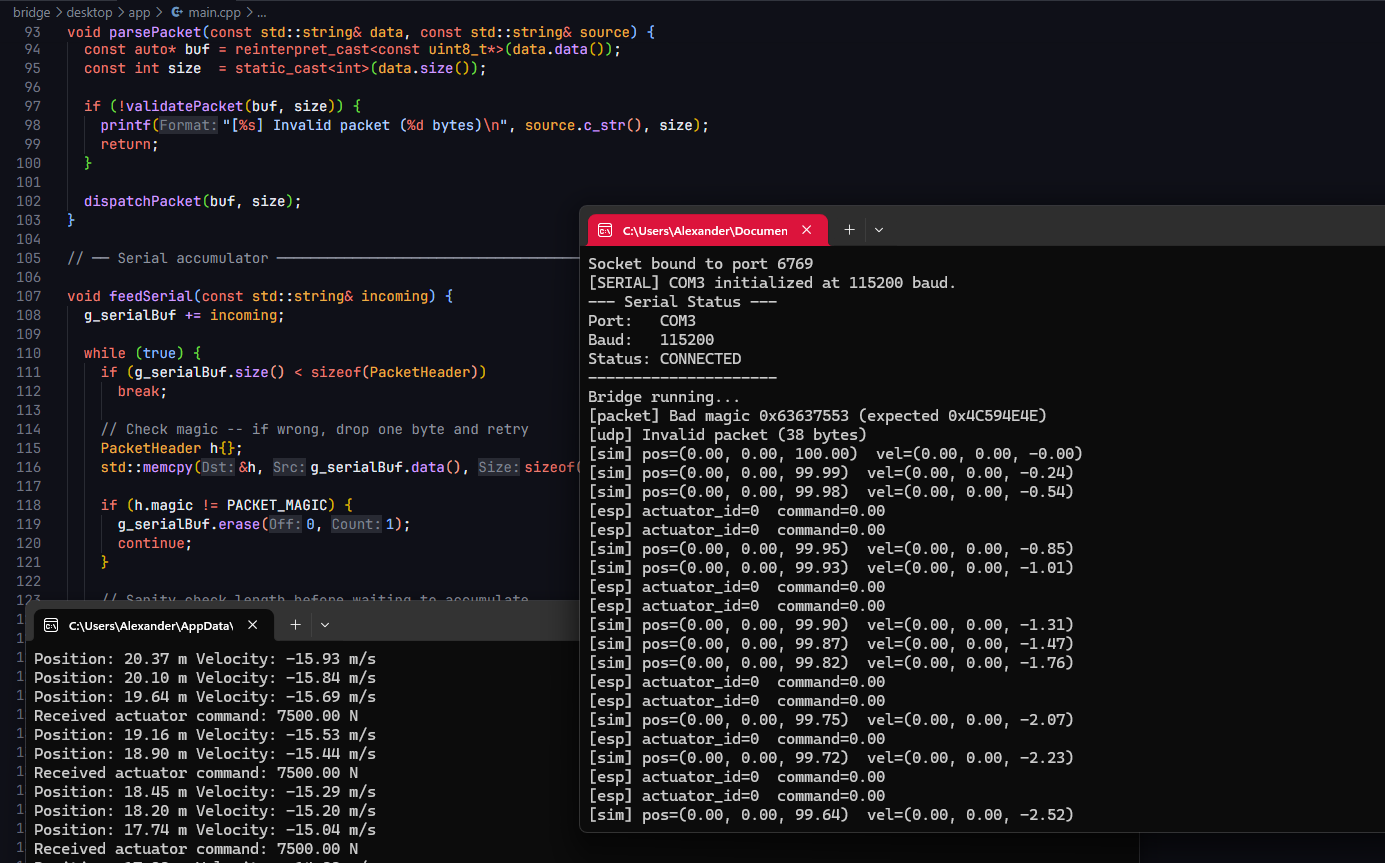The image size is (1385, 863).
Task: Expand tab dropdown in lower-left terminal
Action: pos(325,625)
